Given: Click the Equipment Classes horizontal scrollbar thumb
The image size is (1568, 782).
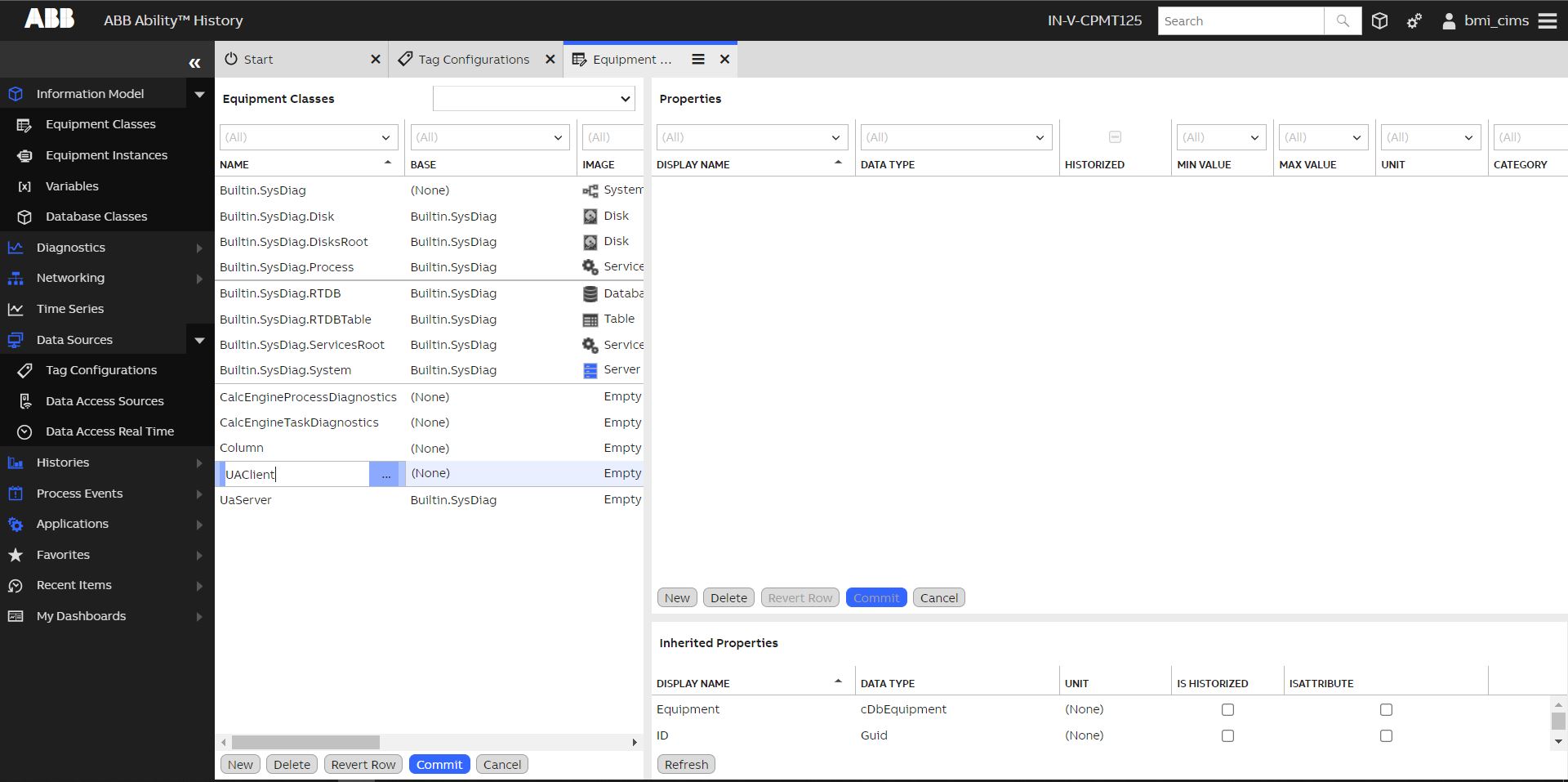Looking at the screenshot, I should pos(305,743).
